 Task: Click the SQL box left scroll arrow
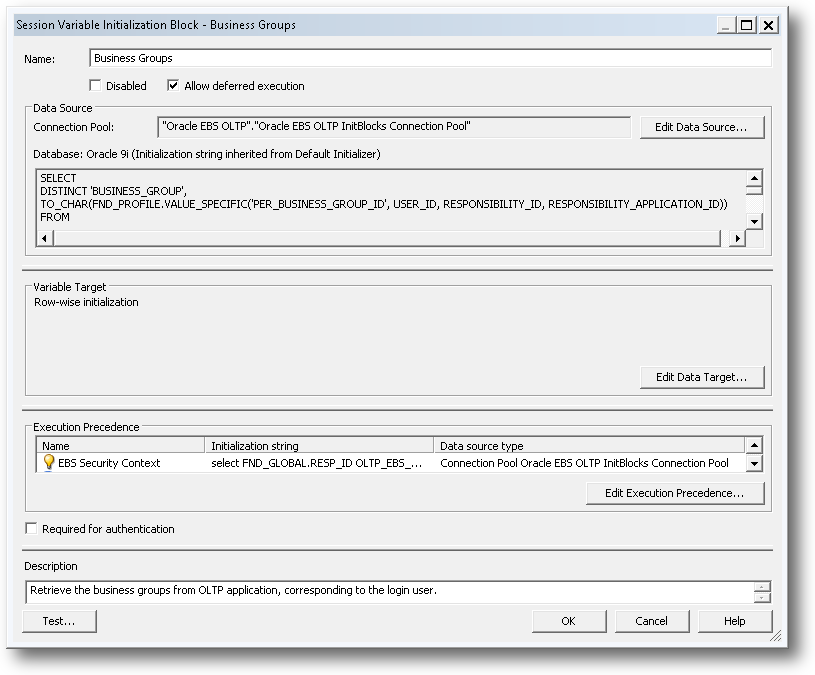coord(45,239)
